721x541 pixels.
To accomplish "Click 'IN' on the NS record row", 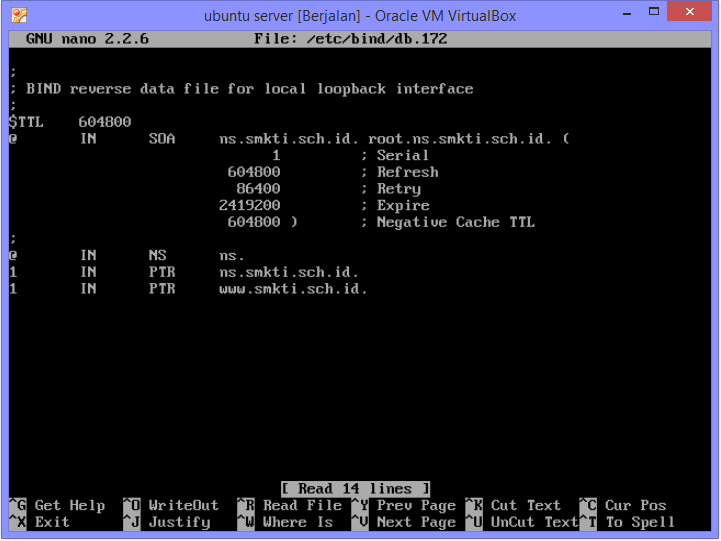I will click(88, 256).
